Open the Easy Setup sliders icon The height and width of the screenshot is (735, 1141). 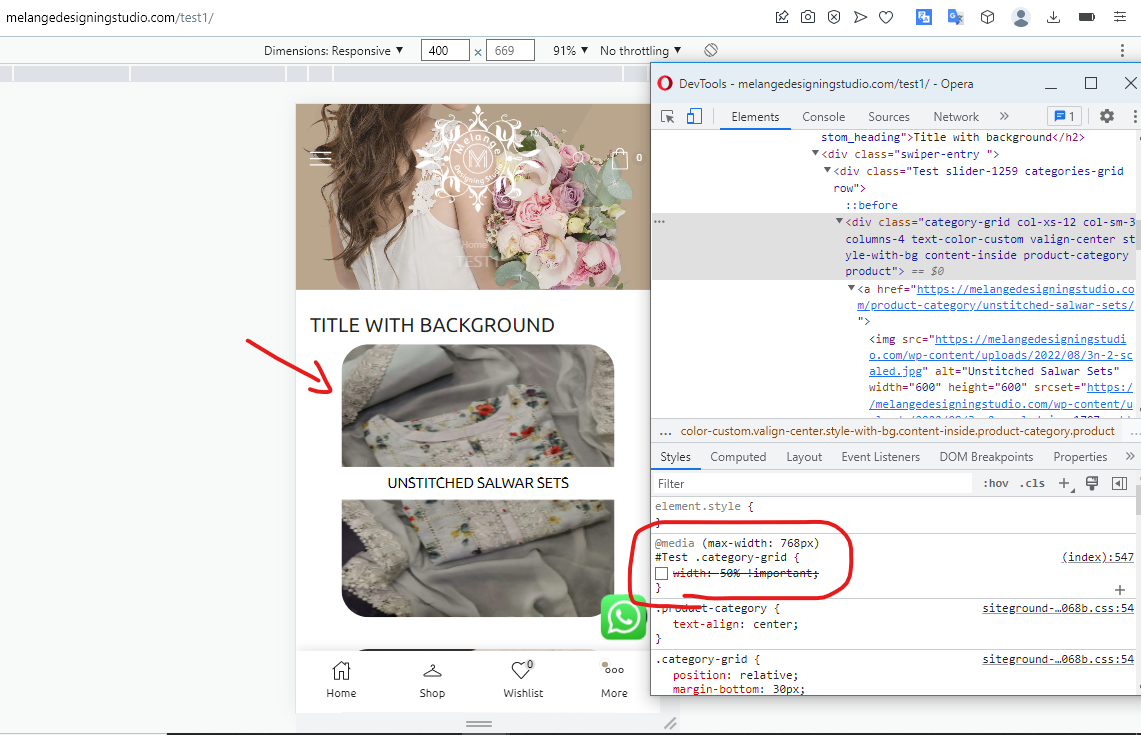click(1120, 17)
